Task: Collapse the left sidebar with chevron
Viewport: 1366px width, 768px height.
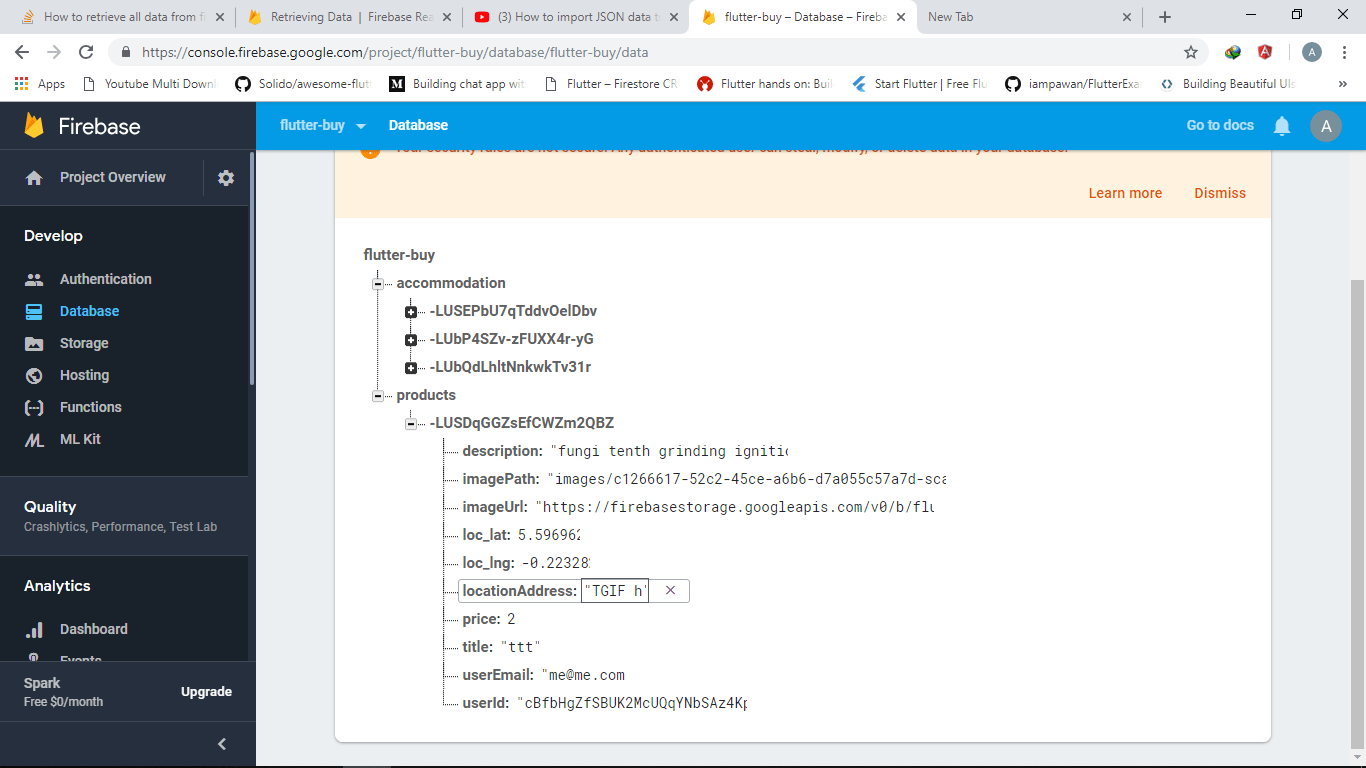Action: tap(221, 743)
